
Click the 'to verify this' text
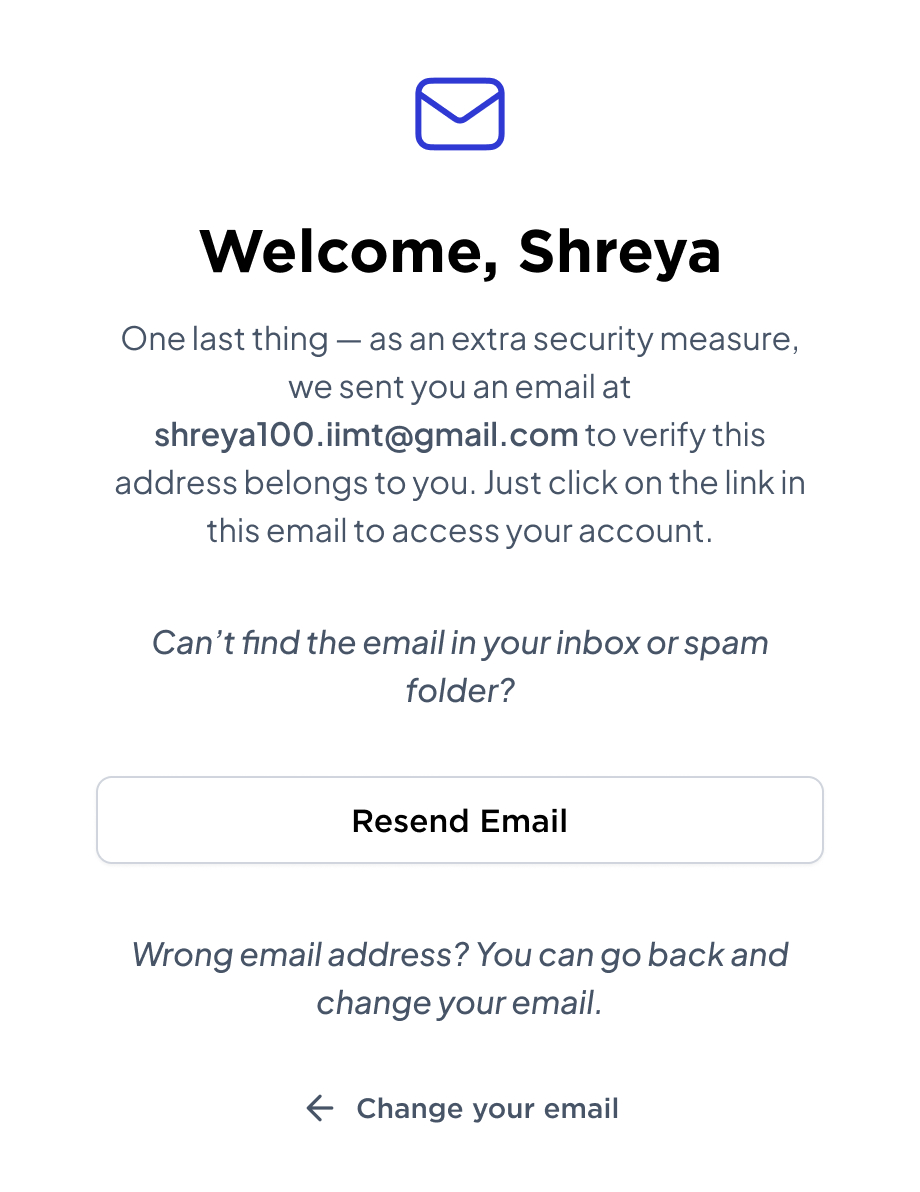tap(675, 436)
